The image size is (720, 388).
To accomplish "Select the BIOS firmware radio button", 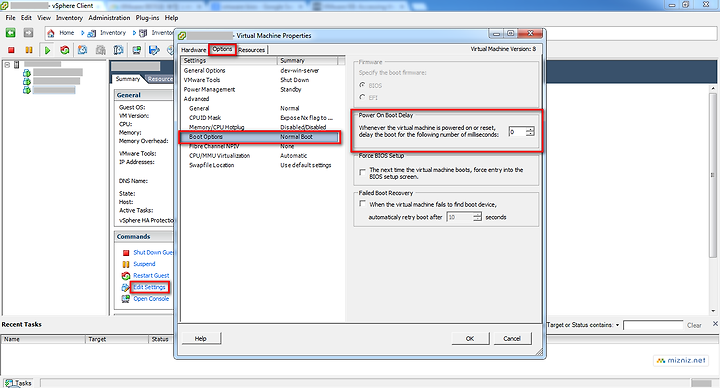I will click(362, 85).
